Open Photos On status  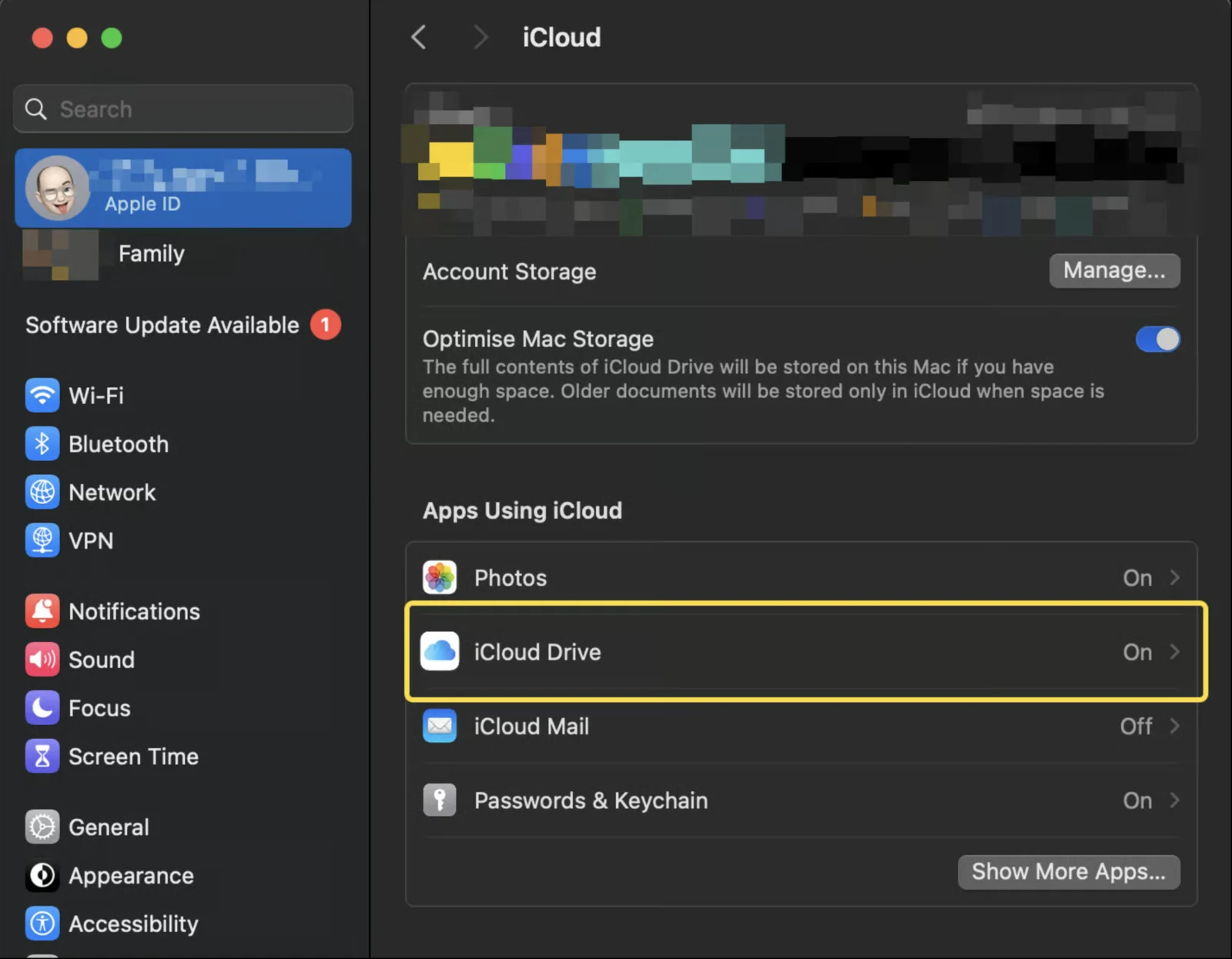click(1137, 578)
